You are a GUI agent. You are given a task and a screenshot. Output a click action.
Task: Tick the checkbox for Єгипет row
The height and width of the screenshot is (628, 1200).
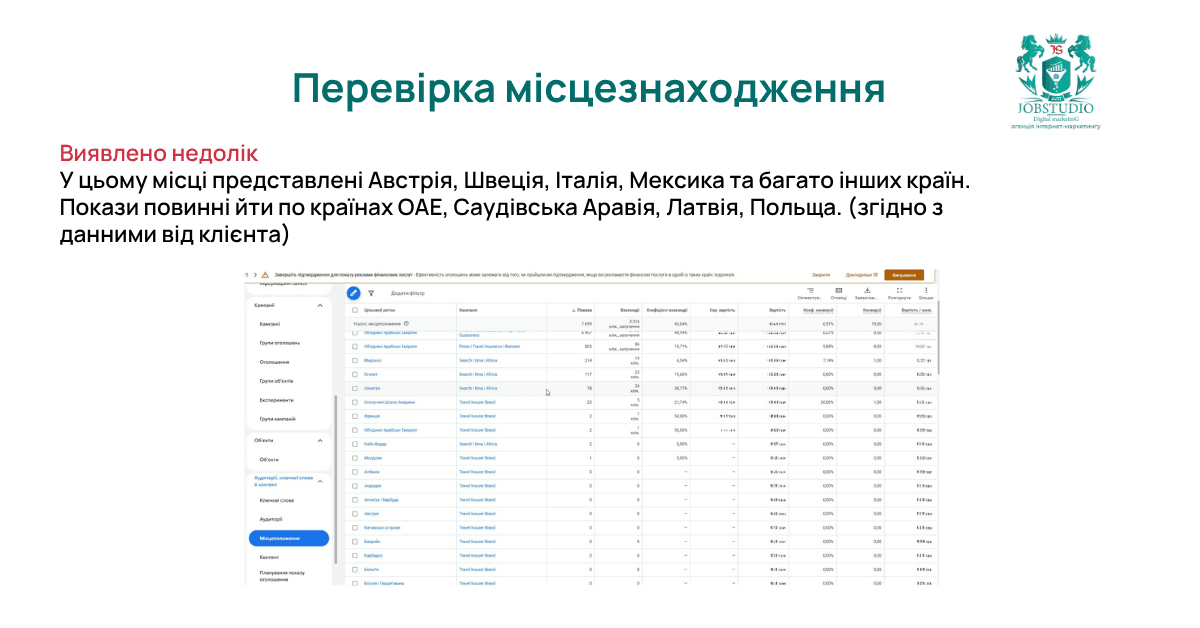tap(355, 374)
